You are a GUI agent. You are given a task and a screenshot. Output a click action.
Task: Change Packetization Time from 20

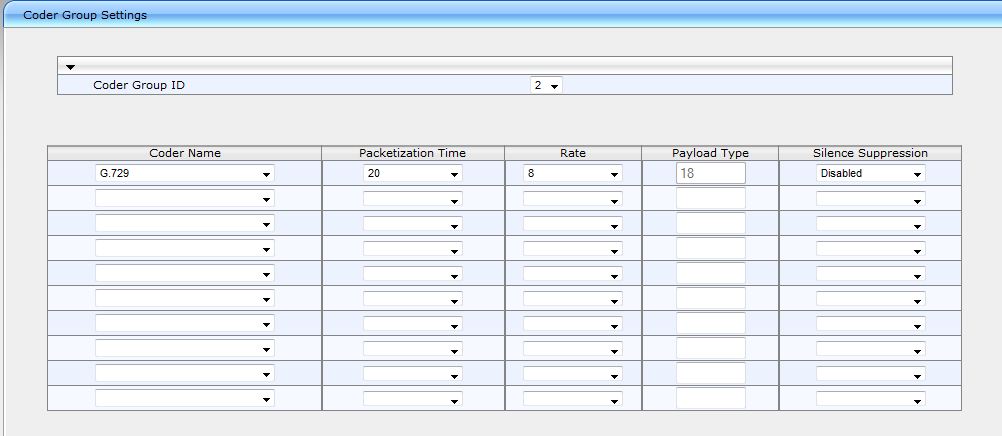click(412, 174)
